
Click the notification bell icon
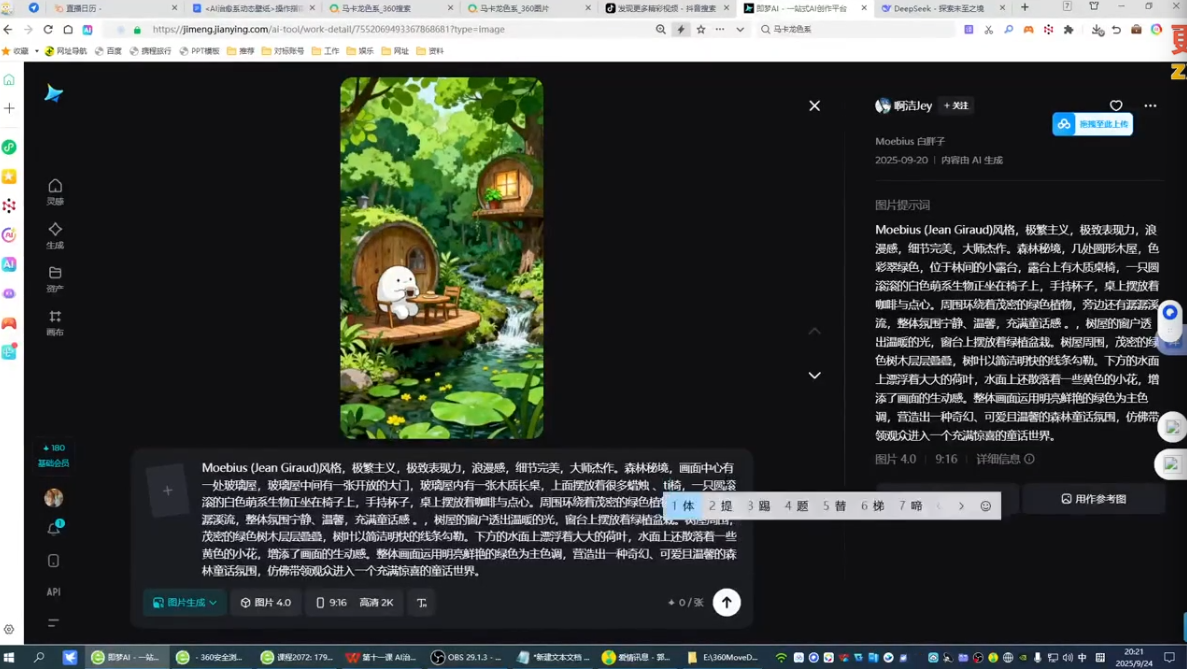click(53, 528)
